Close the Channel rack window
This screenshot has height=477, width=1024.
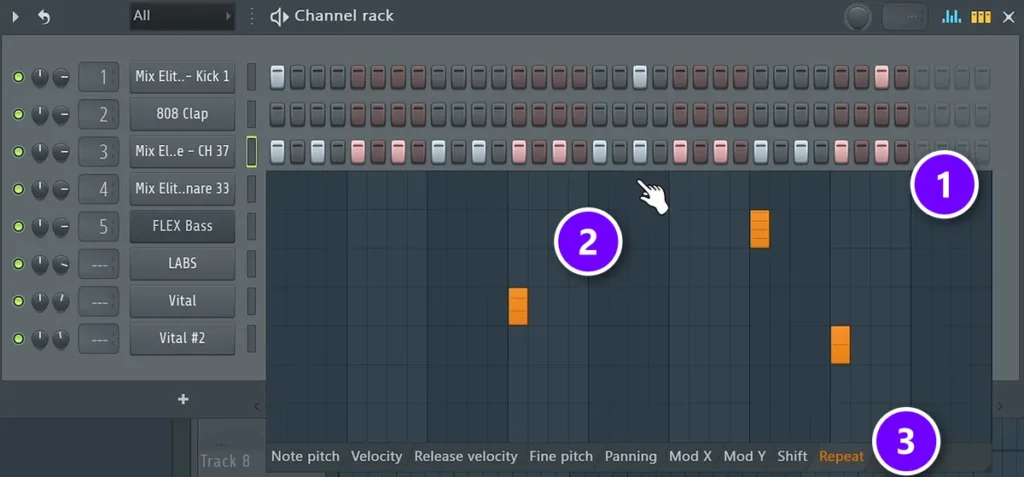click(1008, 17)
